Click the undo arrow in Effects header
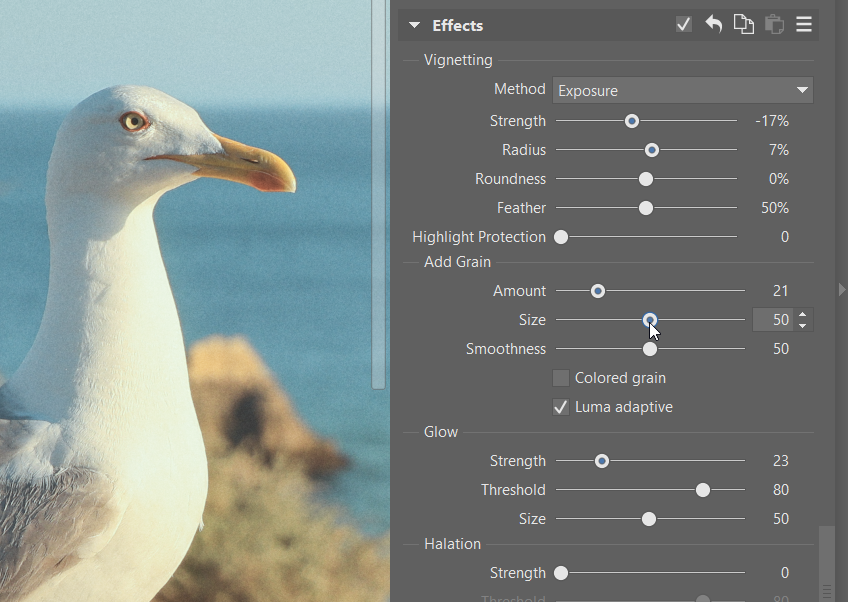Viewport: 848px width, 602px height. pyautogui.click(x=714, y=25)
